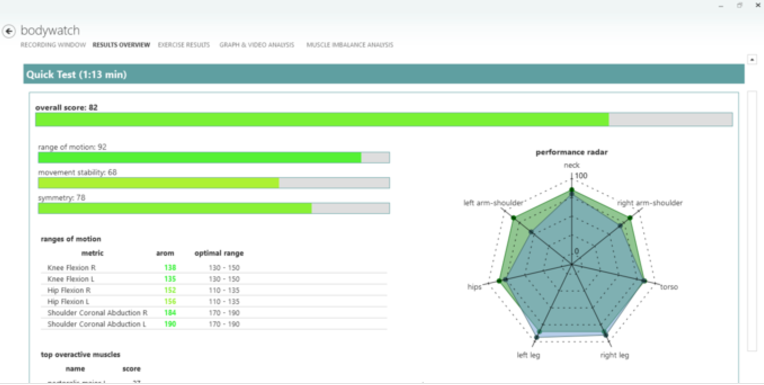Click the arom column header
The width and height of the screenshot is (764, 385).
click(165, 253)
